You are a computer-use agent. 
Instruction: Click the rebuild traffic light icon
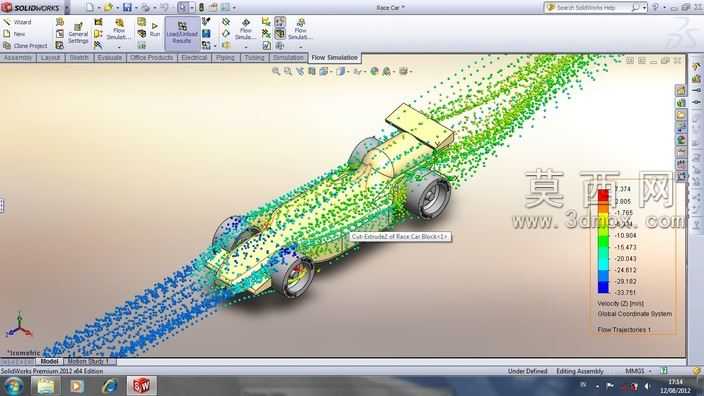pyautogui.click(x=201, y=7)
